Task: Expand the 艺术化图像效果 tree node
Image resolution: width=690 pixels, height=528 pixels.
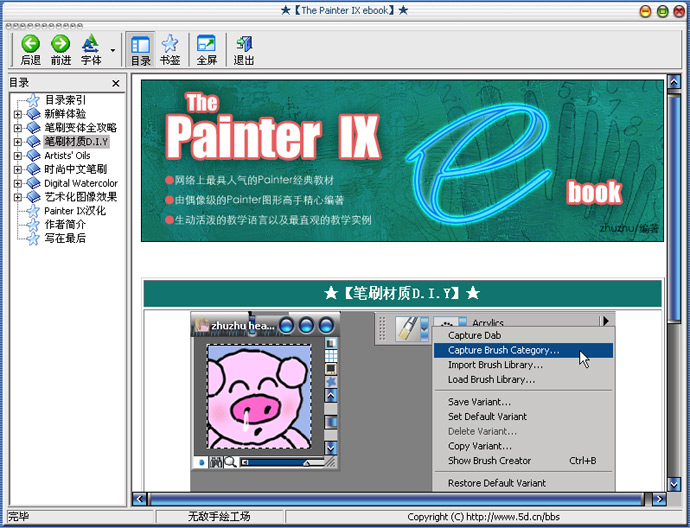Action: pos(17,197)
